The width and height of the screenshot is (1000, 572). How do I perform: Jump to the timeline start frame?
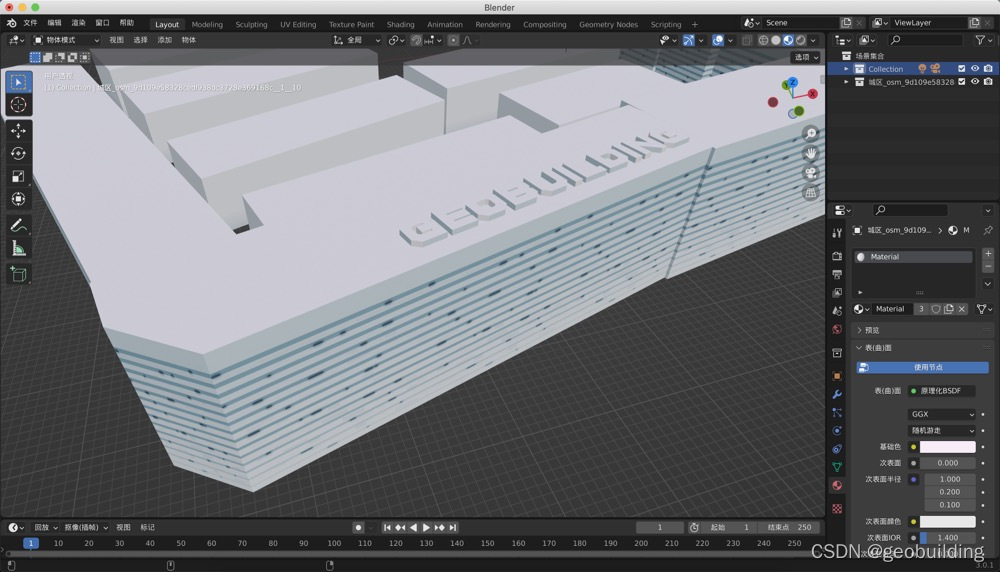387,527
